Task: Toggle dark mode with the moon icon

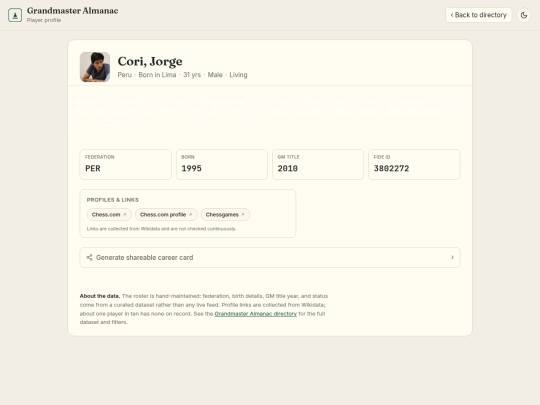Action: coord(524,15)
